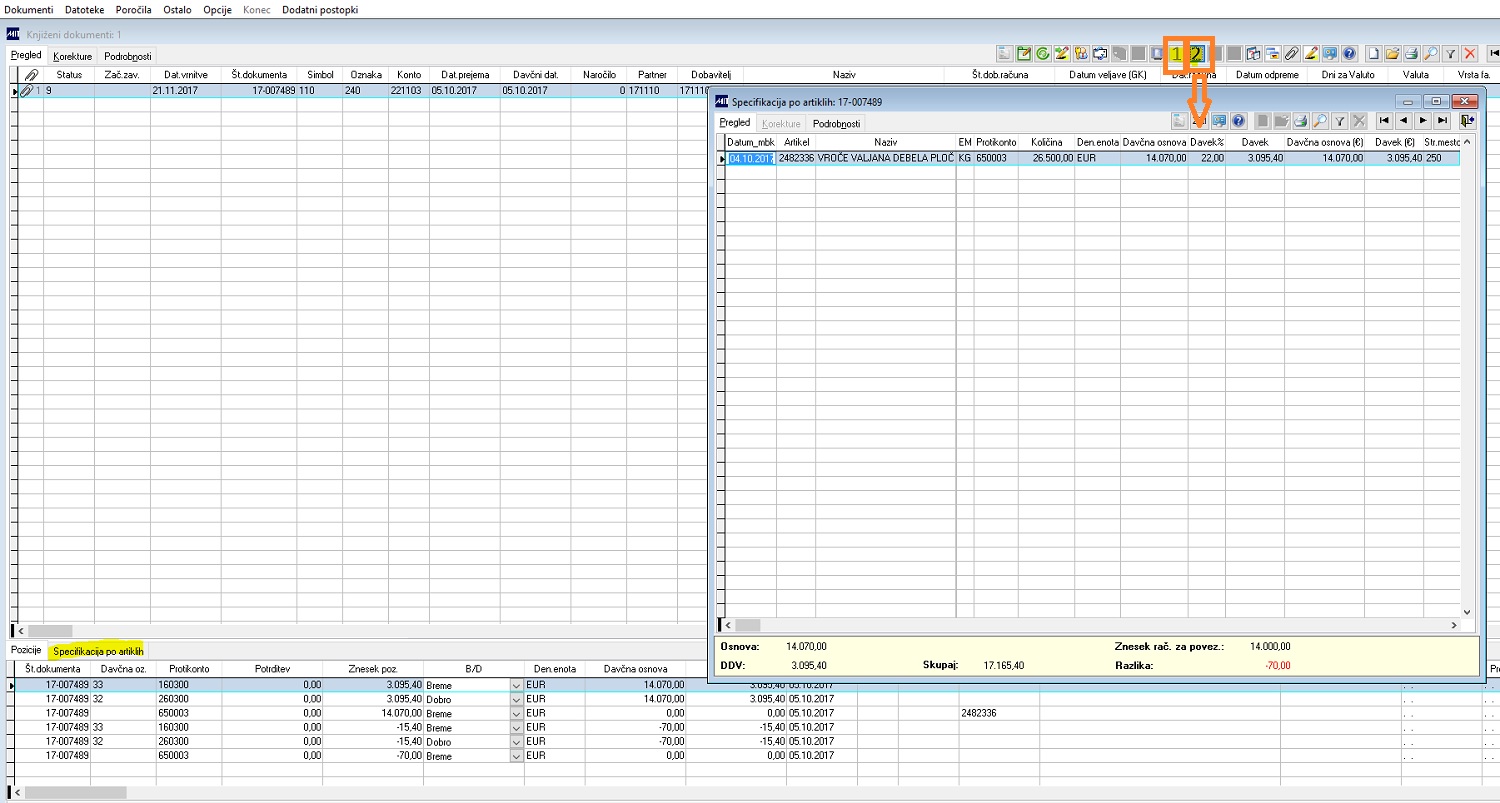Open B/D dropdown for 14.070,00 Breme row
The width and height of the screenshot is (1500, 803).
pyautogui.click(x=516, y=713)
